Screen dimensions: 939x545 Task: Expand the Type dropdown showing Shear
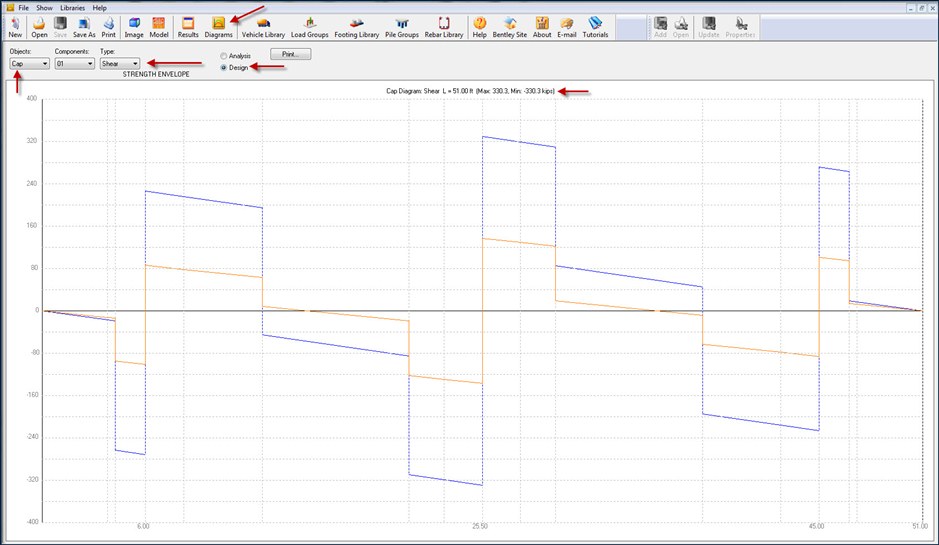pos(120,63)
